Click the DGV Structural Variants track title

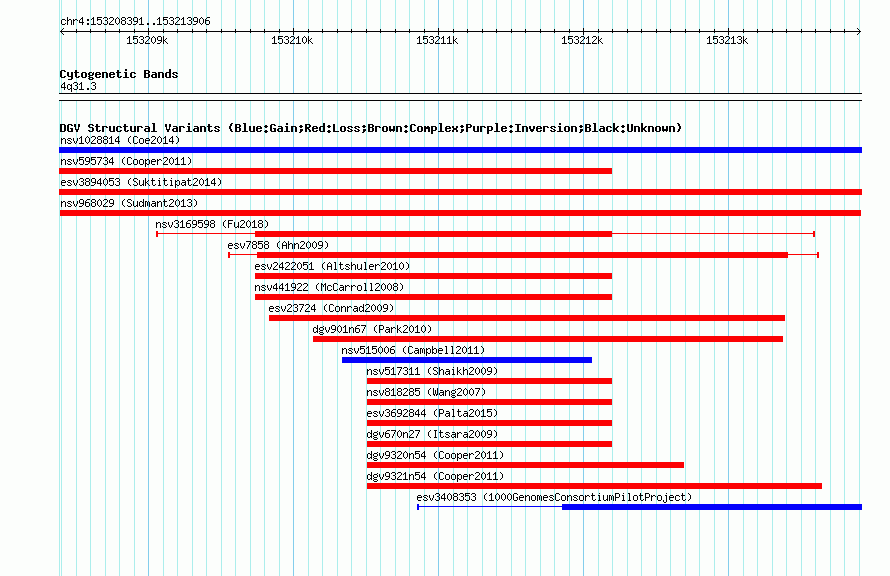click(370, 128)
